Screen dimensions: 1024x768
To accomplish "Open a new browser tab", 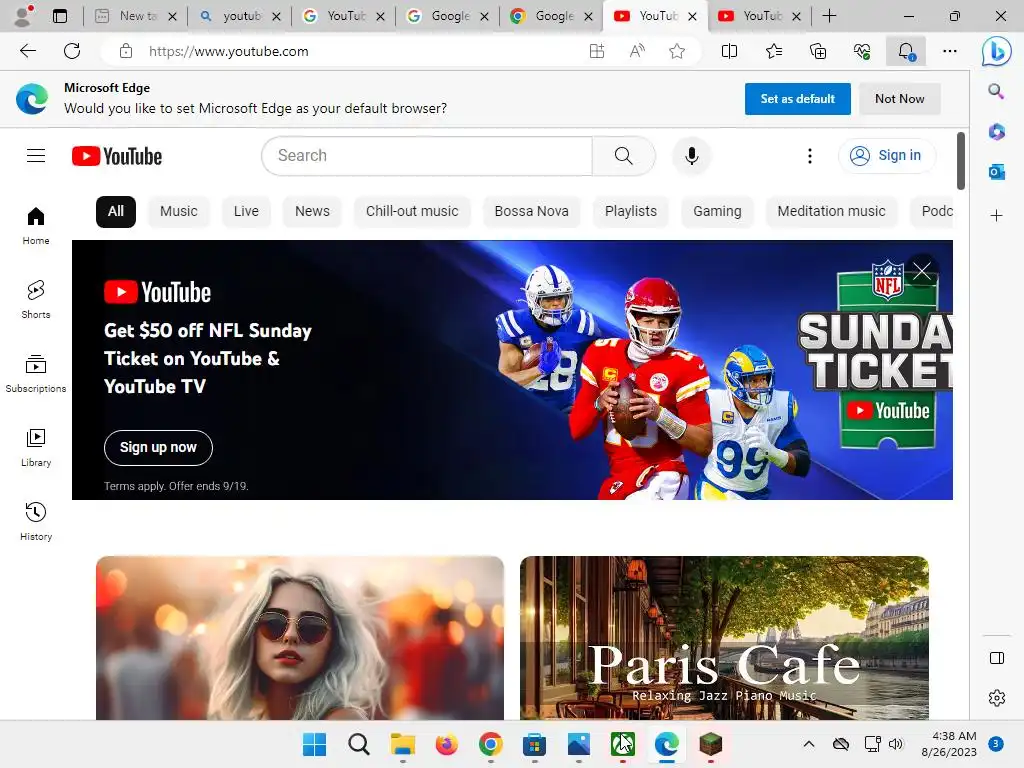I will [x=829, y=16].
